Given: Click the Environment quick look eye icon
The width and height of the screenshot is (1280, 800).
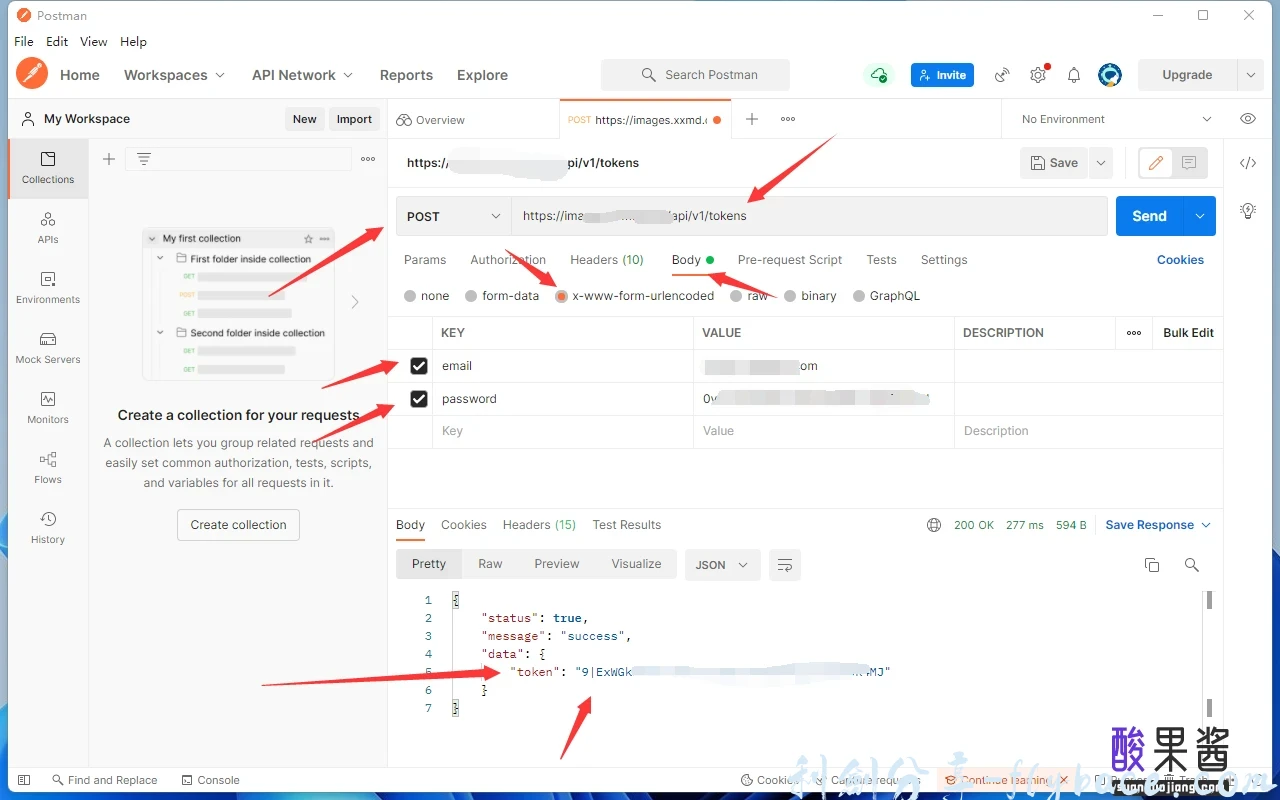Looking at the screenshot, I should pyautogui.click(x=1248, y=119).
